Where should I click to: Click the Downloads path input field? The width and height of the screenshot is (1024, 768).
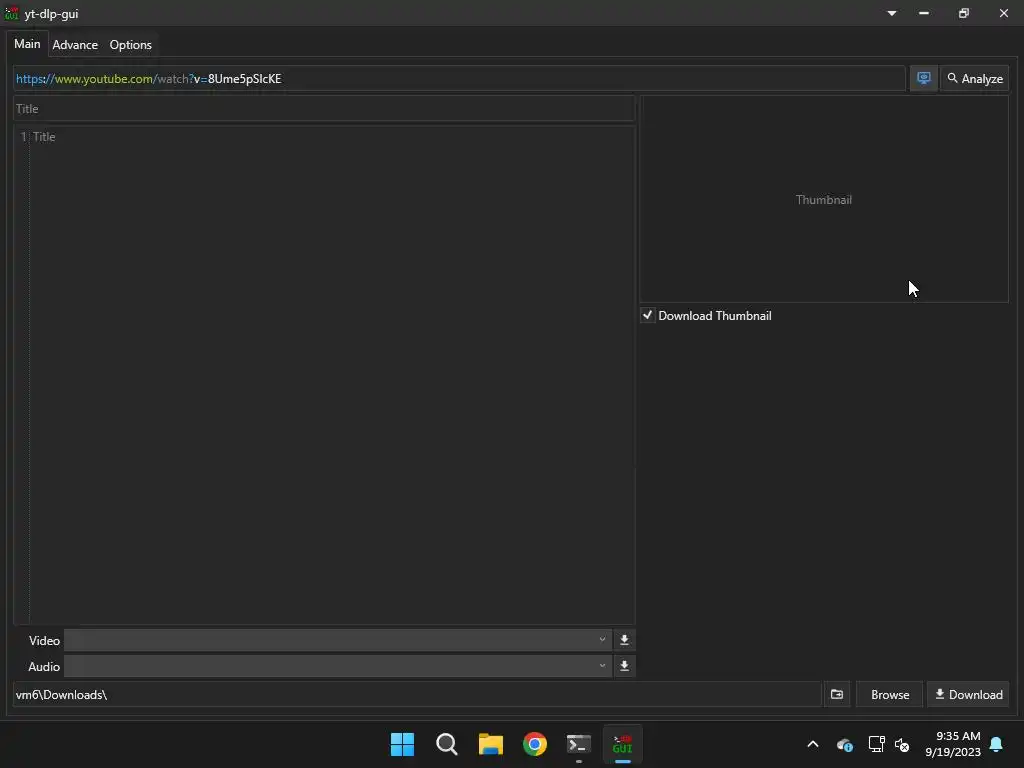pos(417,694)
